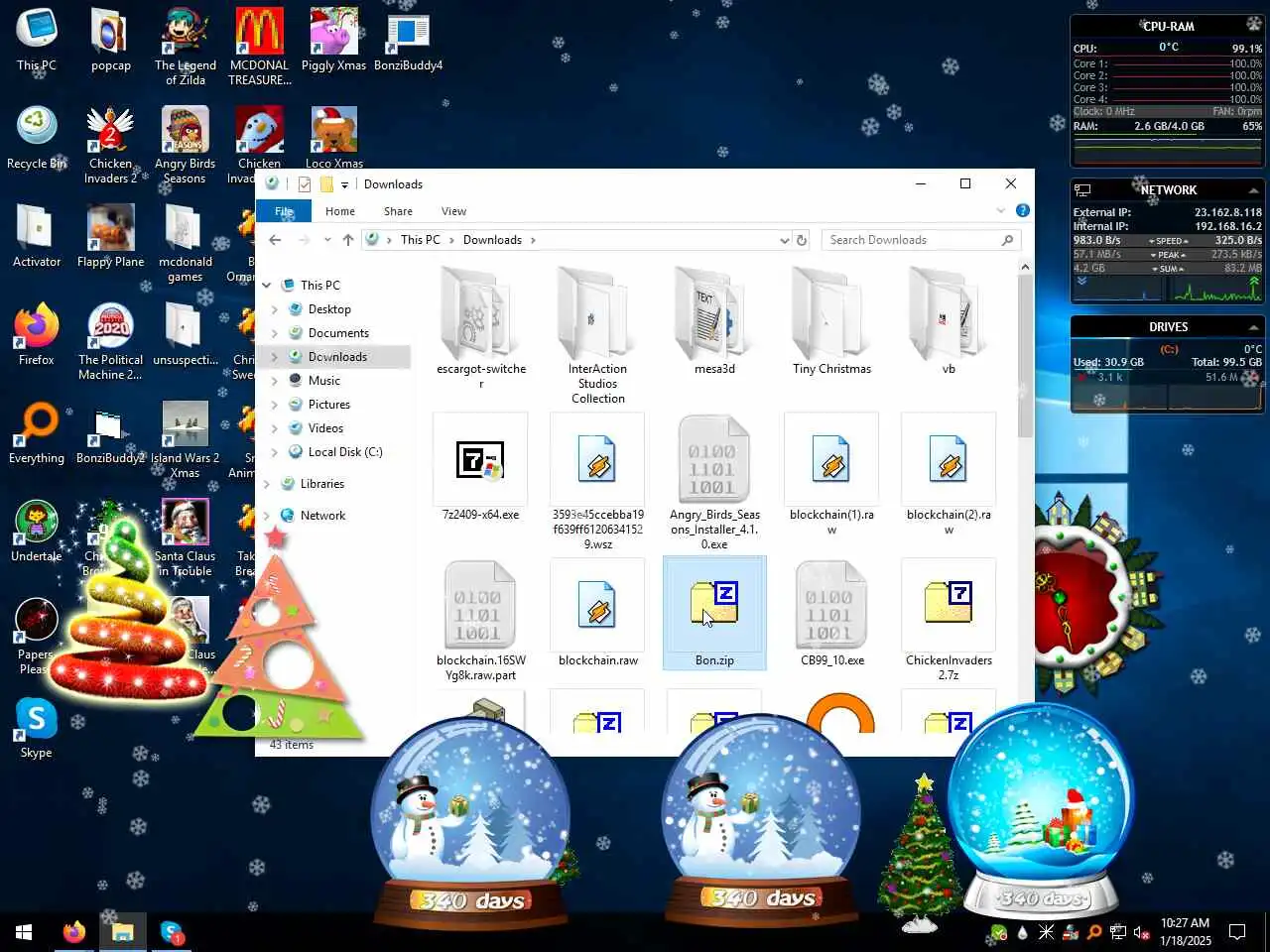The height and width of the screenshot is (952, 1270).
Task: Go back in Explorer navigation
Action: (x=275, y=240)
